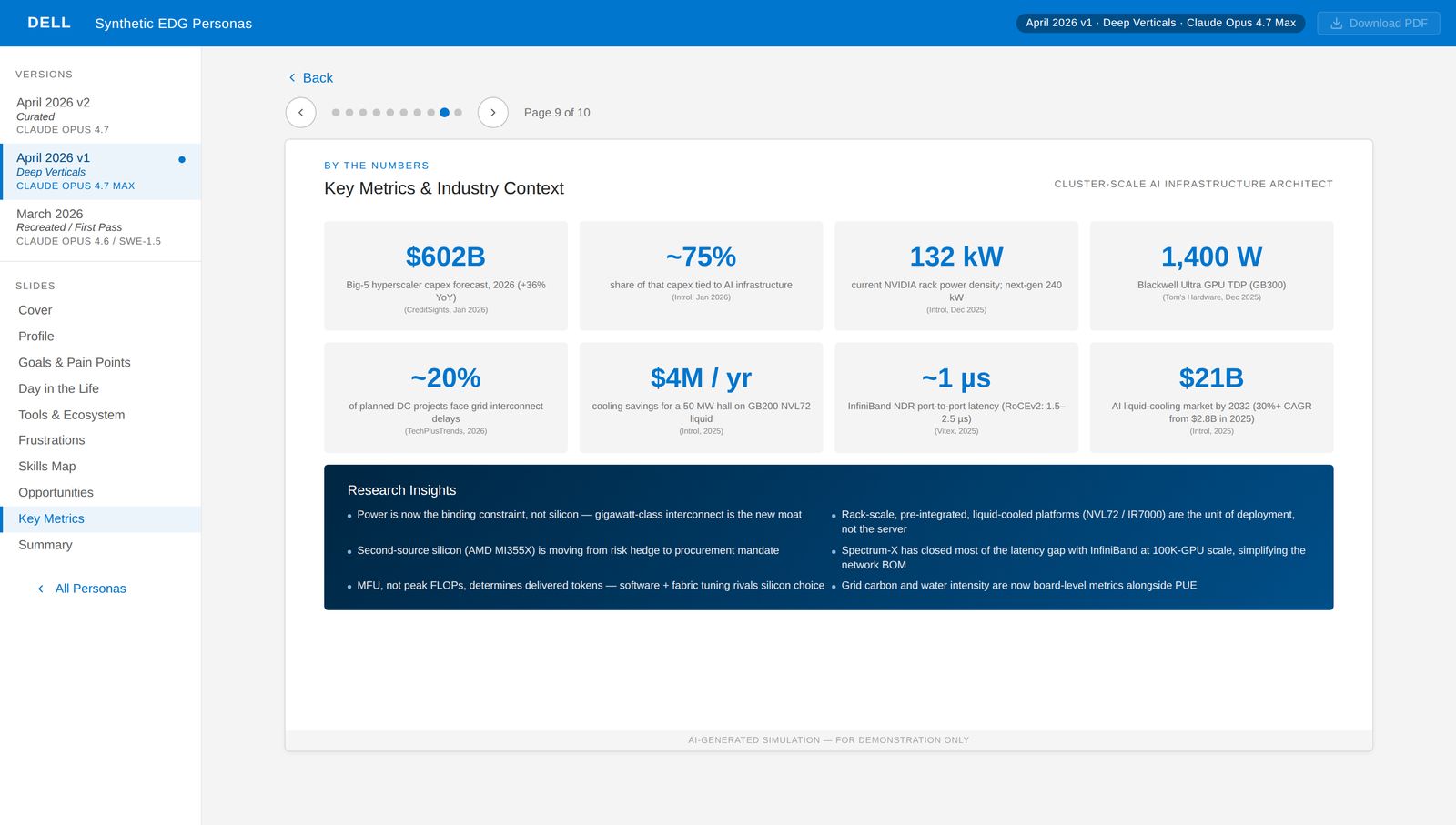Click the last page indicator dot
The width and height of the screenshot is (1456, 825).
pos(458,113)
